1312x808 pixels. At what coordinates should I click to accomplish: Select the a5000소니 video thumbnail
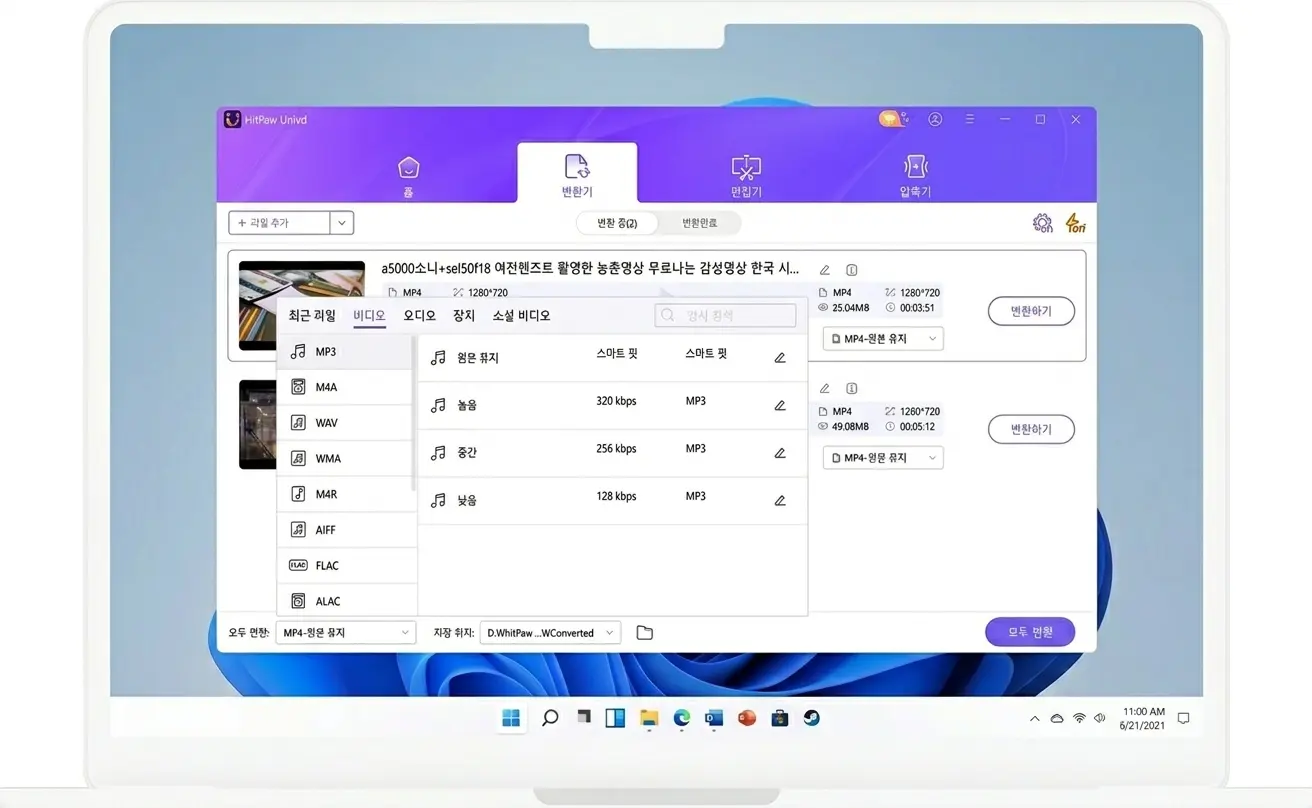302,306
